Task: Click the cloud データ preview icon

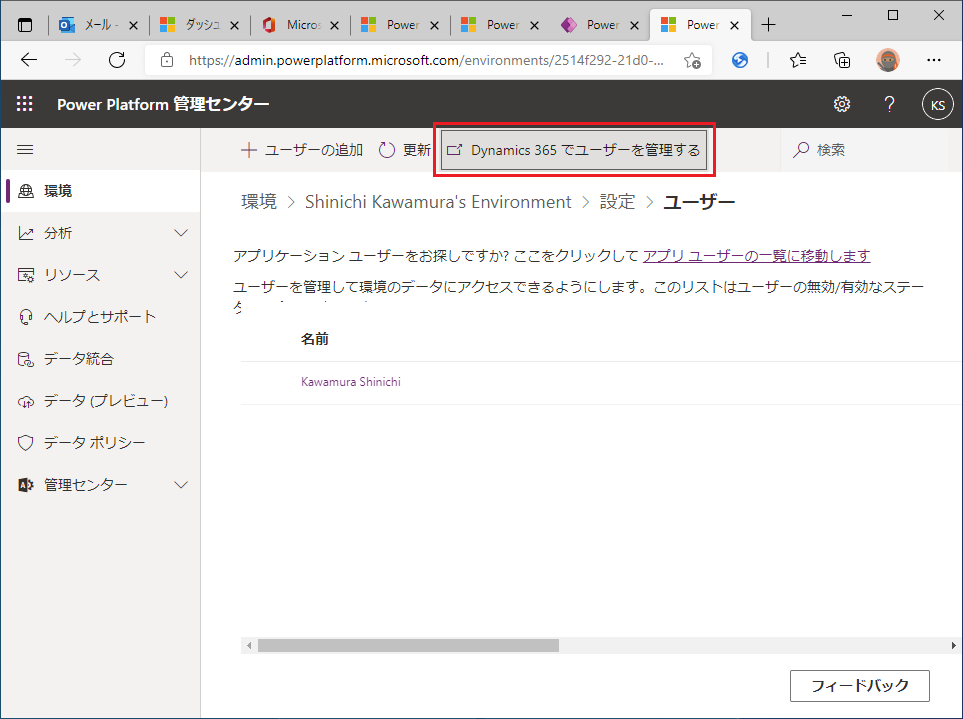Action: coord(26,402)
